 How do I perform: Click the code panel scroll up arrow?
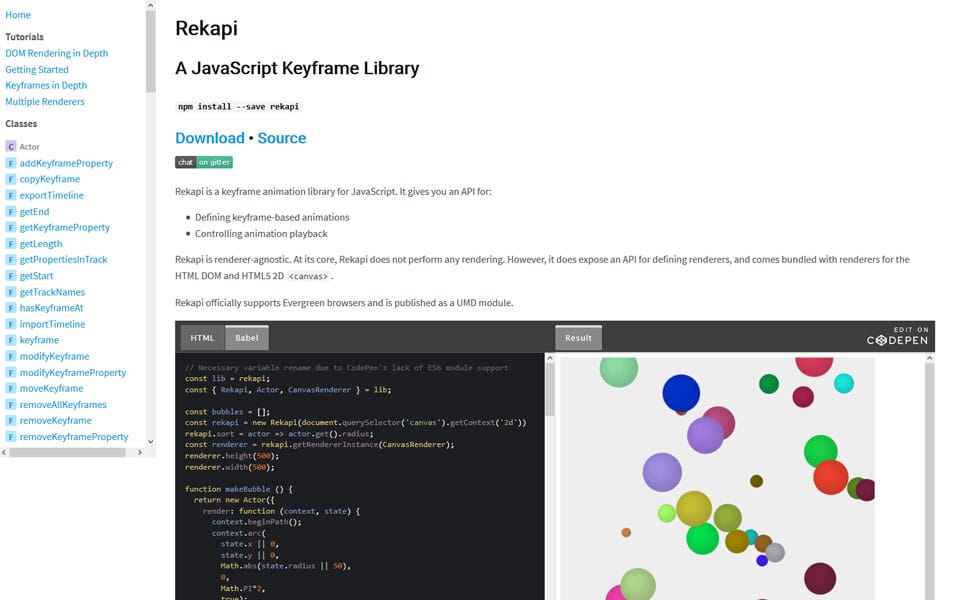click(550, 358)
